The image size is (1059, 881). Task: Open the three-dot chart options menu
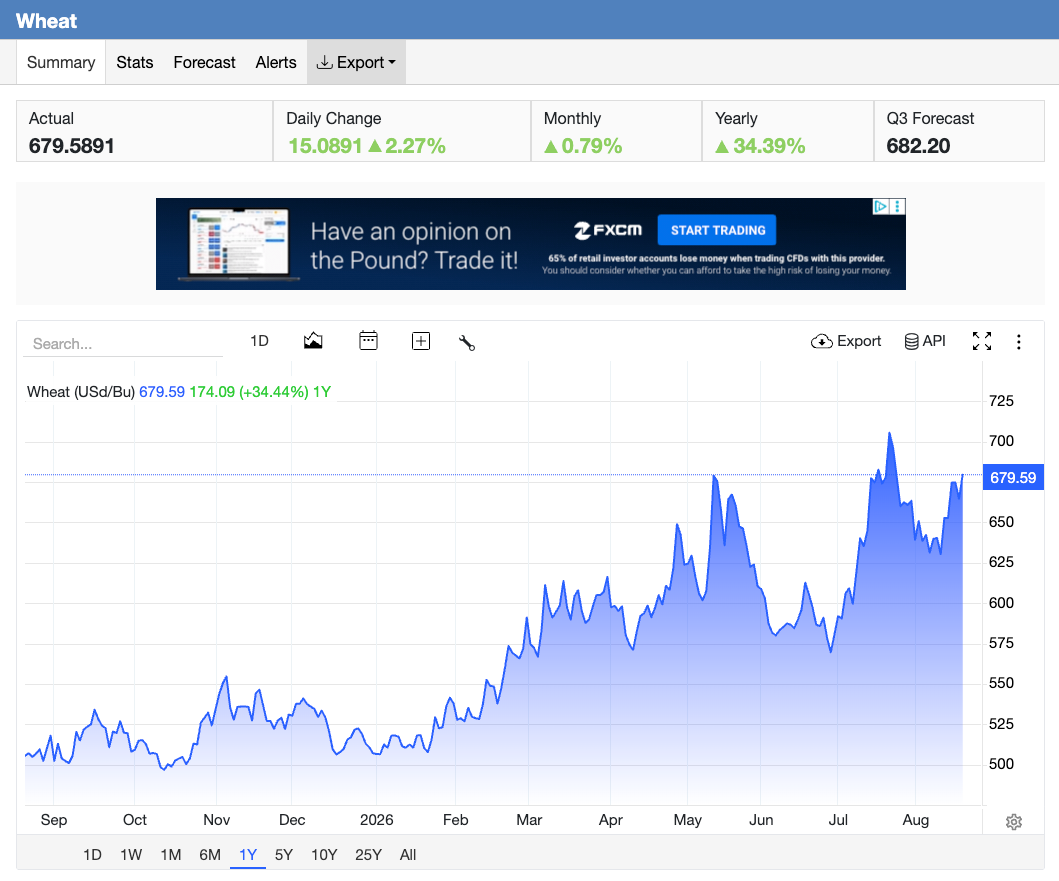(1018, 342)
